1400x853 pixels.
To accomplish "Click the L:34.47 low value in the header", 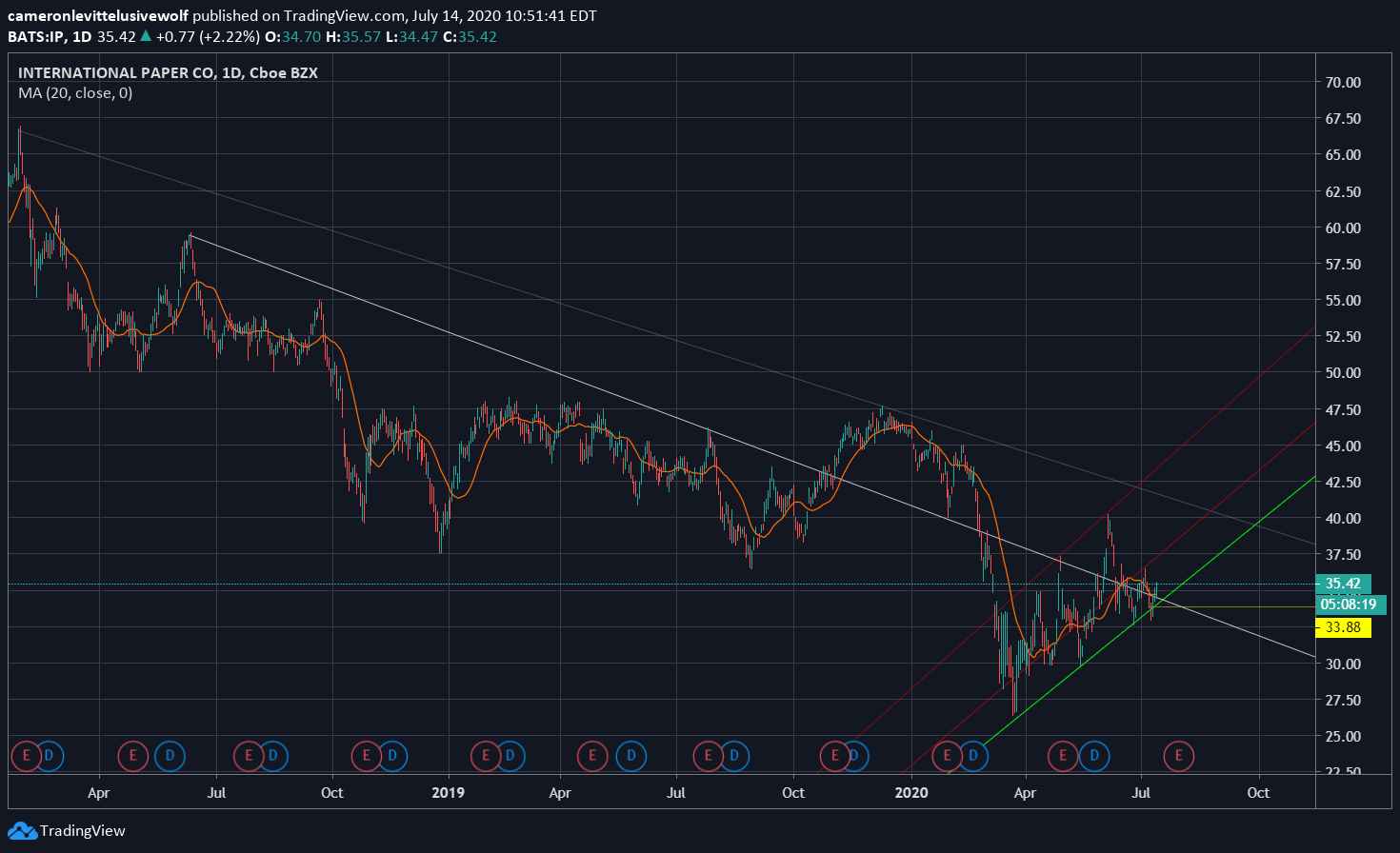I will [412, 37].
